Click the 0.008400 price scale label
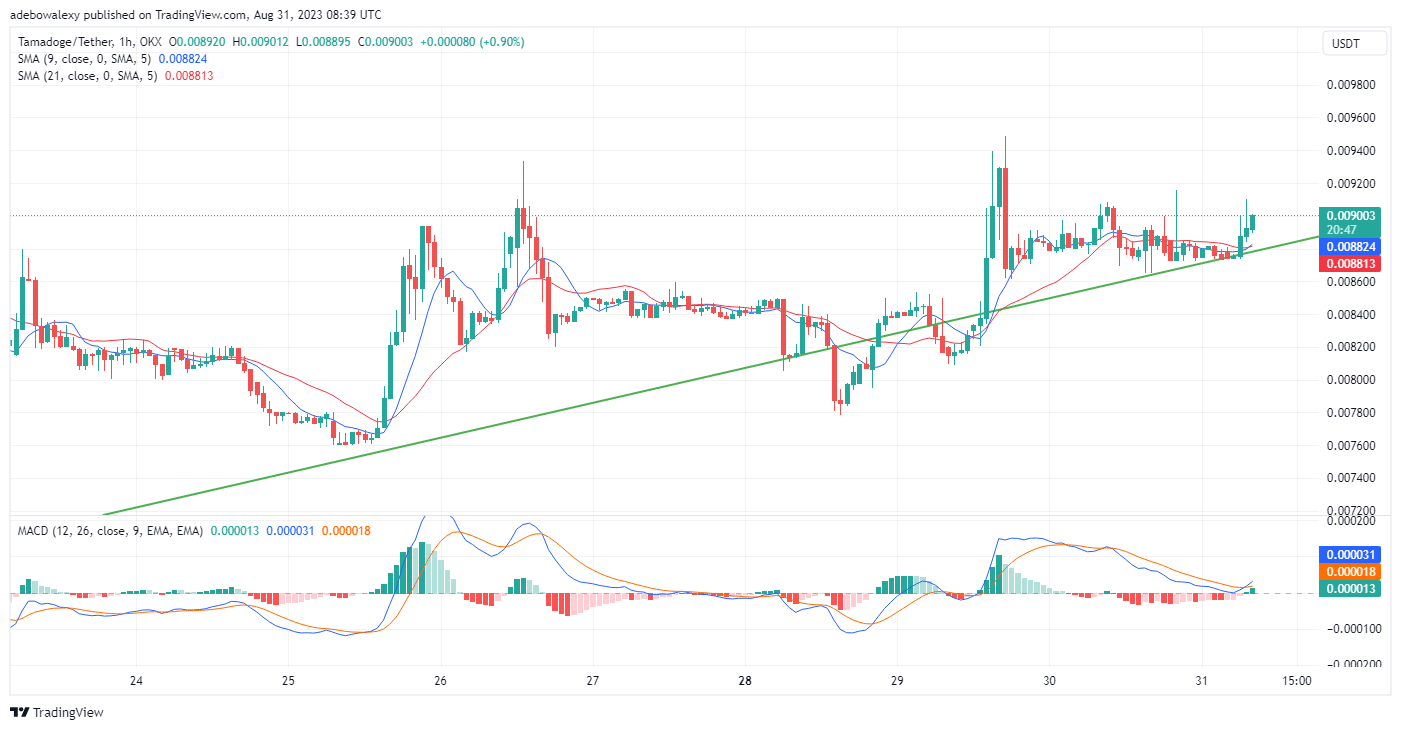Image resolution: width=1401 pixels, height=730 pixels. (1351, 315)
